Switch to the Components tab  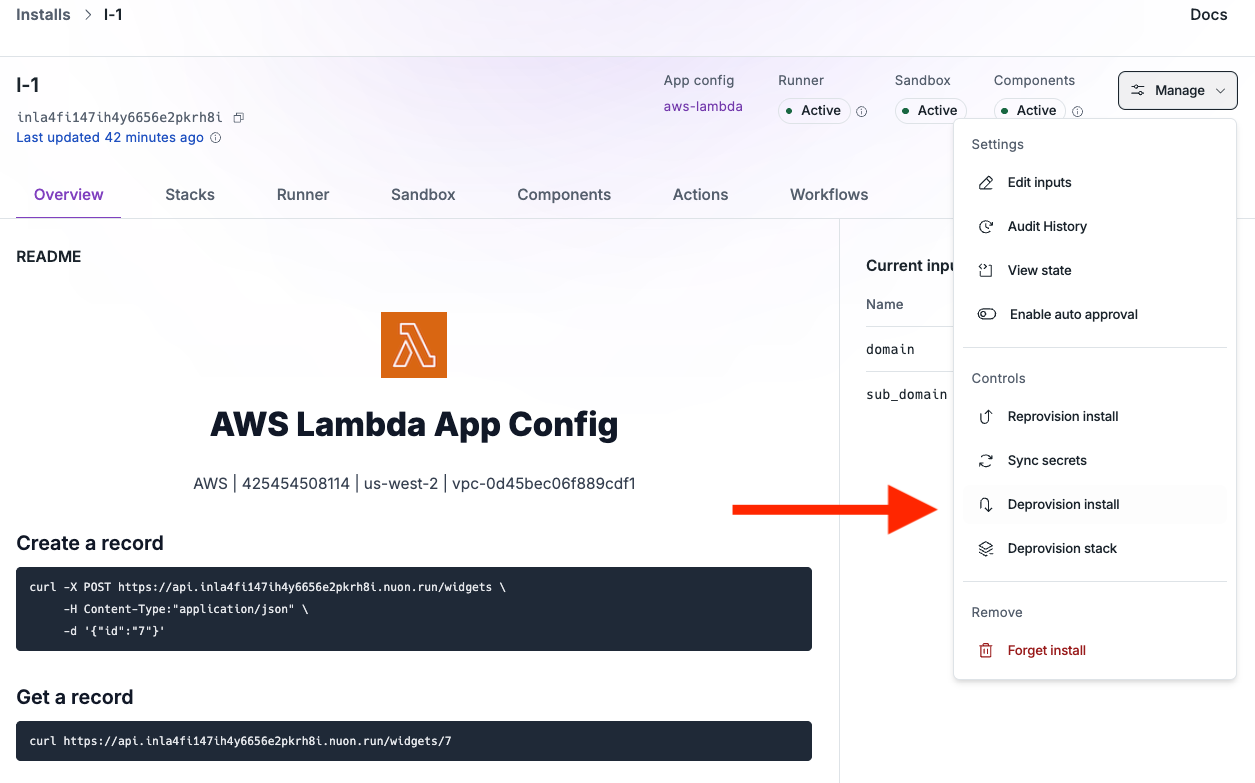coord(564,195)
